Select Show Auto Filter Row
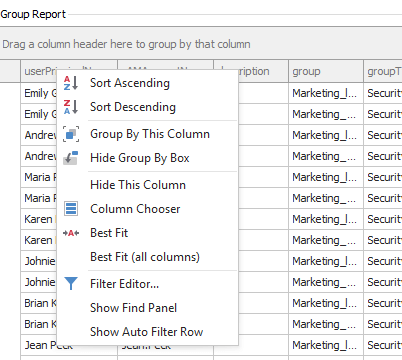The image size is (402, 360). pyautogui.click(x=147, y=332)
